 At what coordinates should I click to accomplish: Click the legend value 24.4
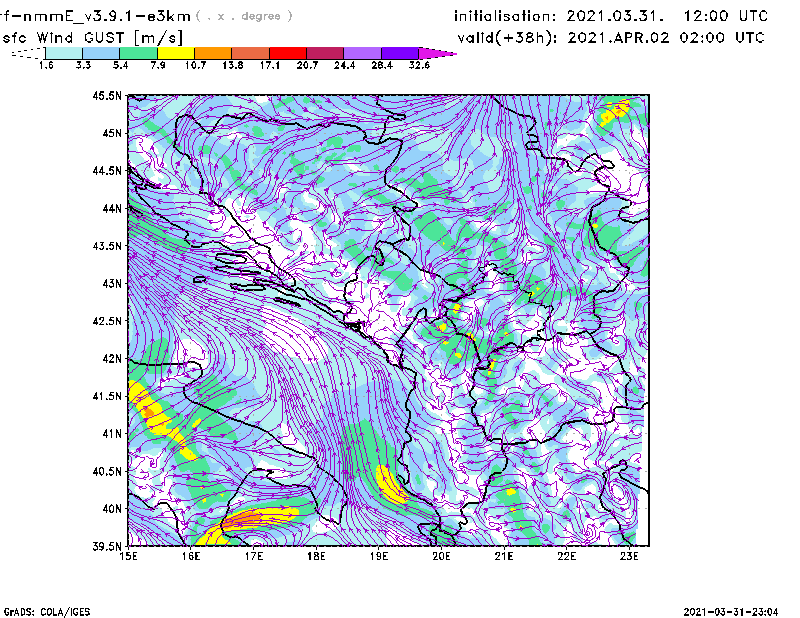point(344,65)
